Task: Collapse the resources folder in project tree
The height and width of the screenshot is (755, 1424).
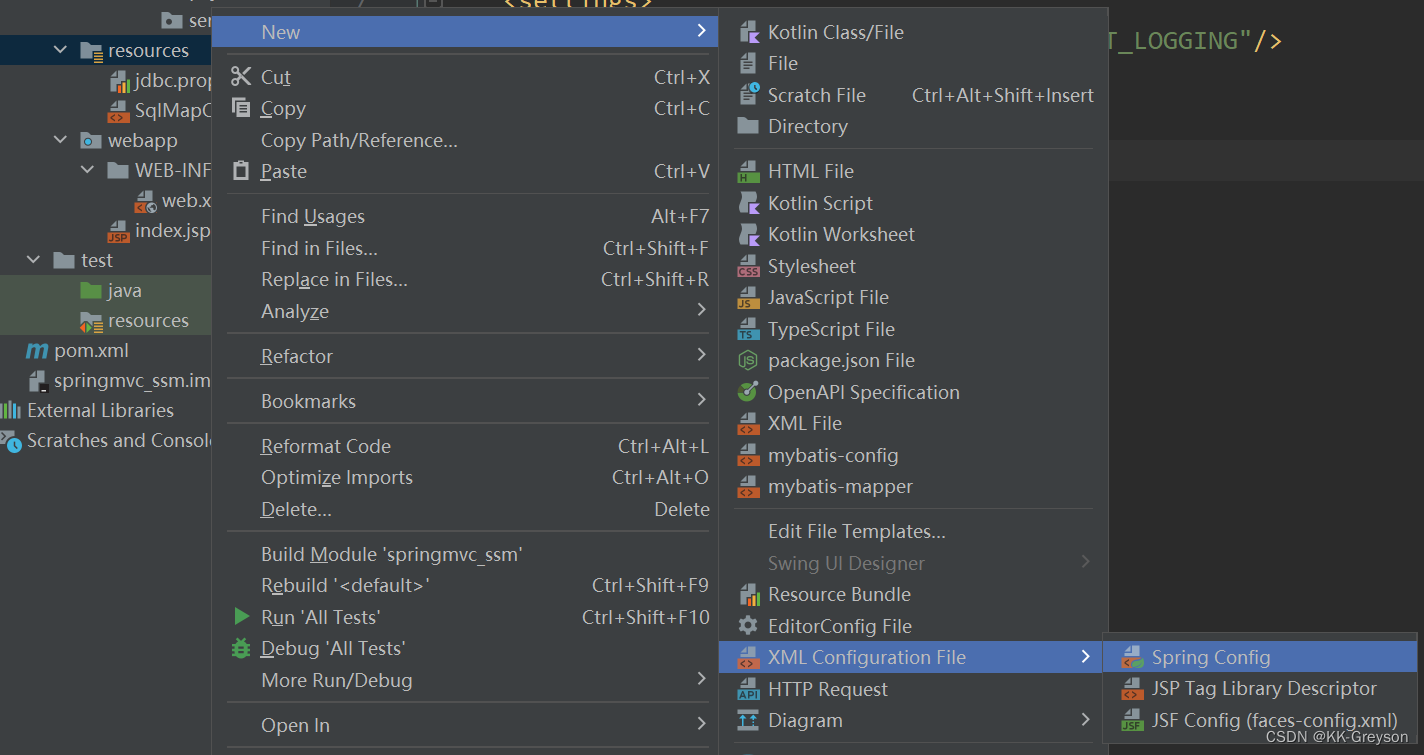Action: (x=61, y=50)
